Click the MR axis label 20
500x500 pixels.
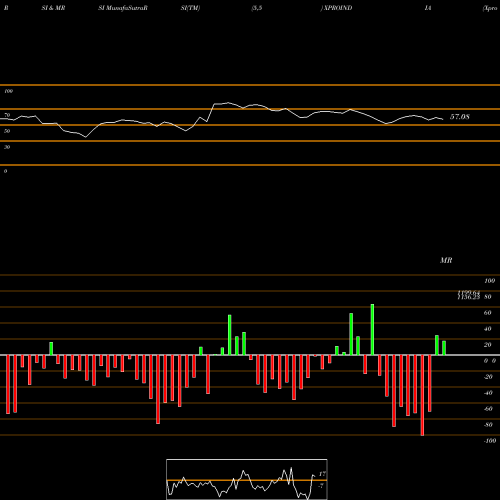488,345
